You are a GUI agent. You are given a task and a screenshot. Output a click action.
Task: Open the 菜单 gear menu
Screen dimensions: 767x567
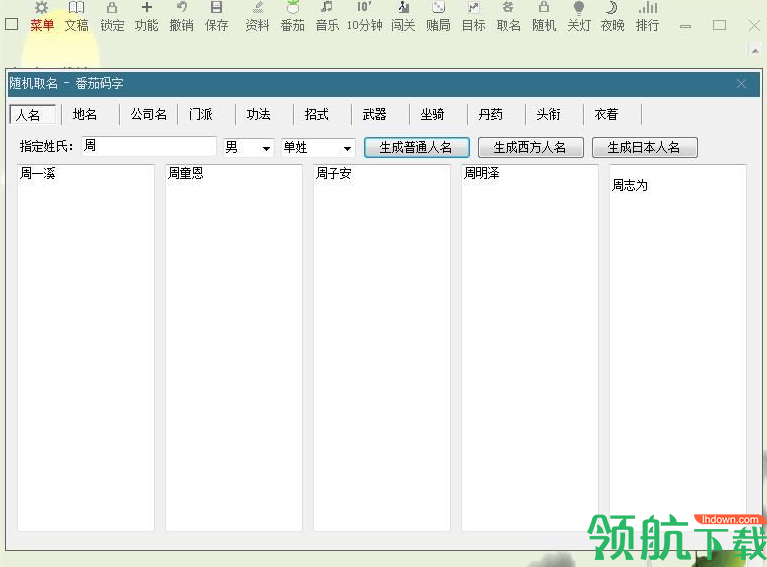(42, 16)
